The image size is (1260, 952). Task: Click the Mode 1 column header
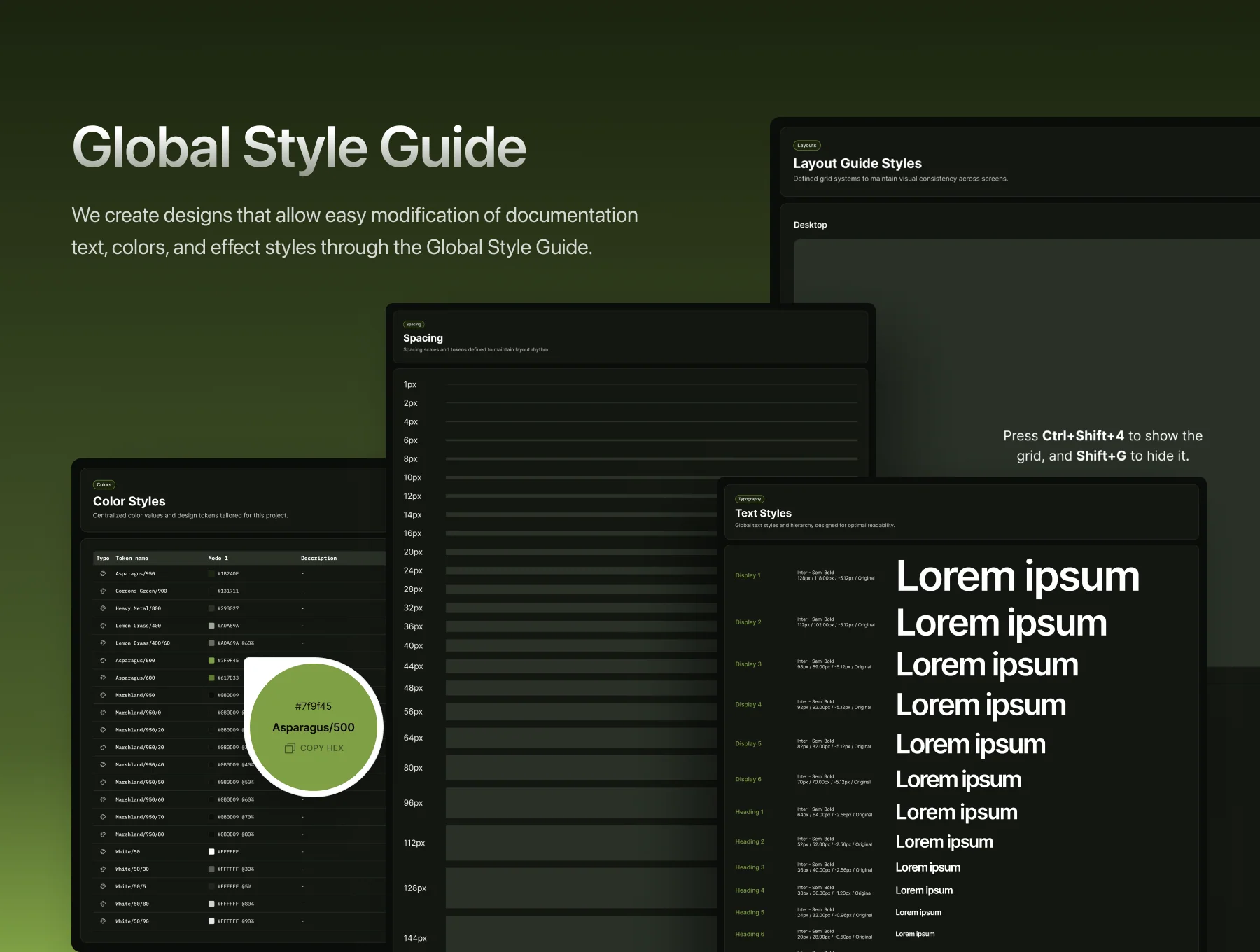coord(218,558)
